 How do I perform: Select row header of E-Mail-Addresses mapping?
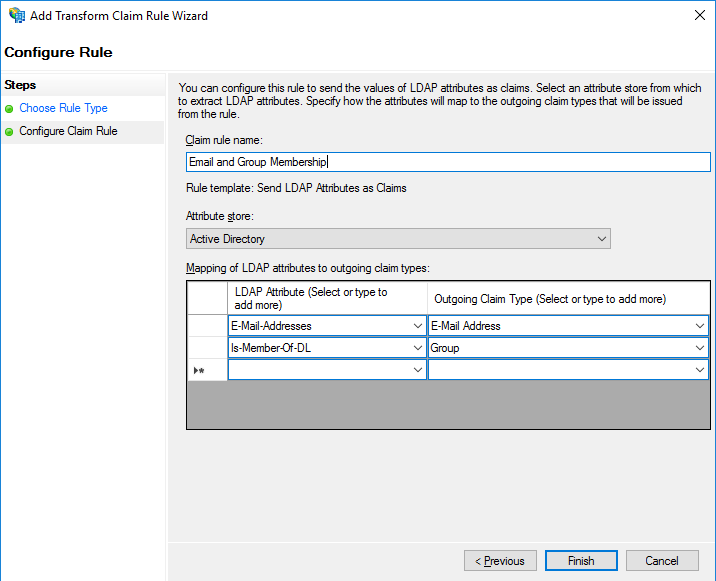(207, 326)
